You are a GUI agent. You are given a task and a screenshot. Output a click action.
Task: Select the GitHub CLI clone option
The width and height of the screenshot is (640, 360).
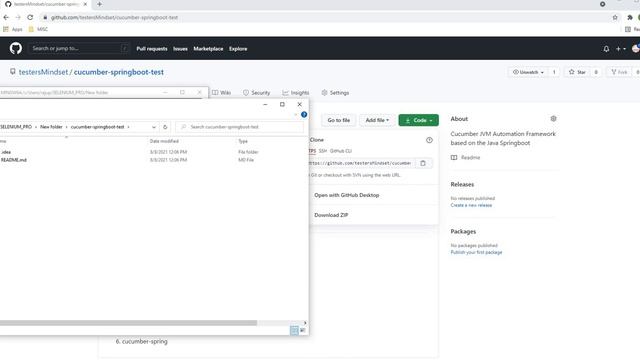click(x=341, y=151)
